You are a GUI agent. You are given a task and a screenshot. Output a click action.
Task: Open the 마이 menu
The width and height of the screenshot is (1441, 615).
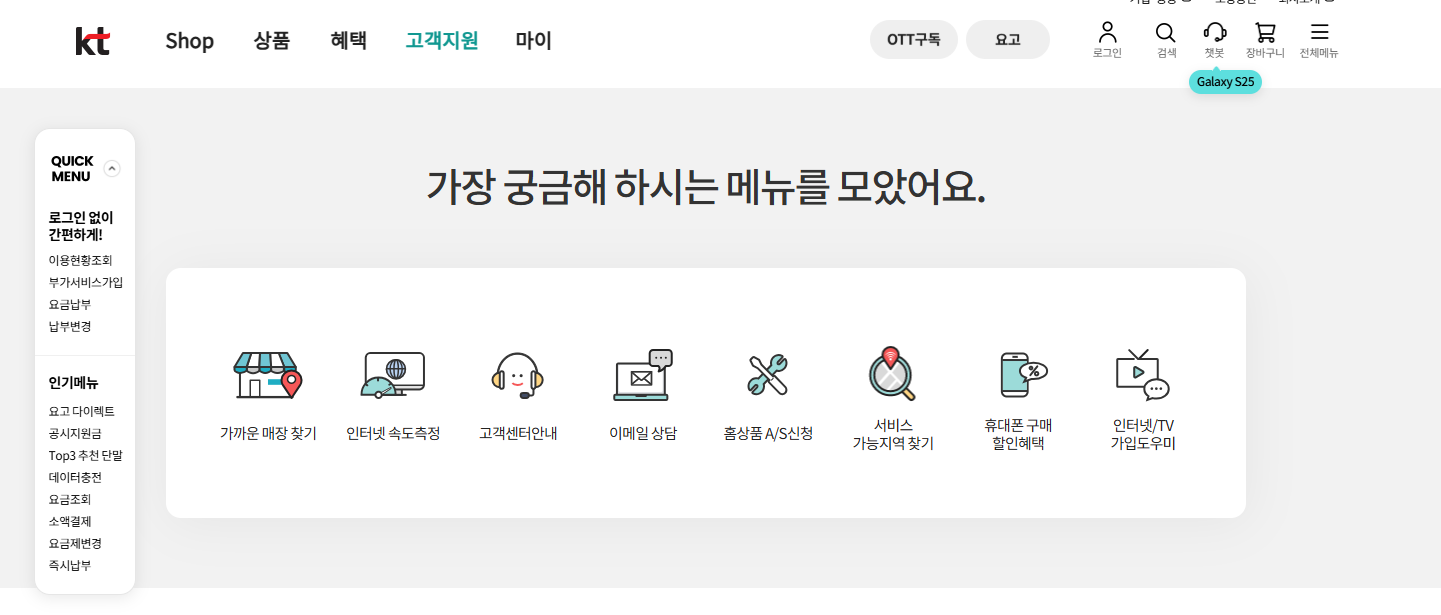click(x=534, y=41)
